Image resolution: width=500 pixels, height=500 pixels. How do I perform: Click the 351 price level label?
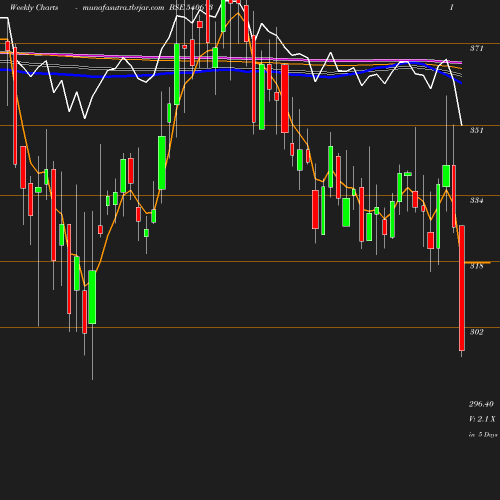point(476,130)
